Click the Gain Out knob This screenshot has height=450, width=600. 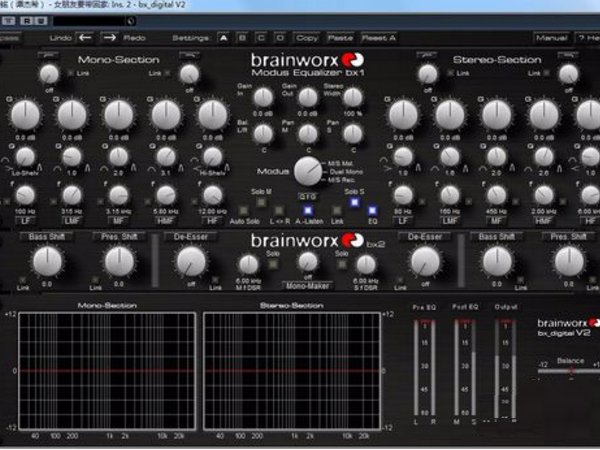308,98
